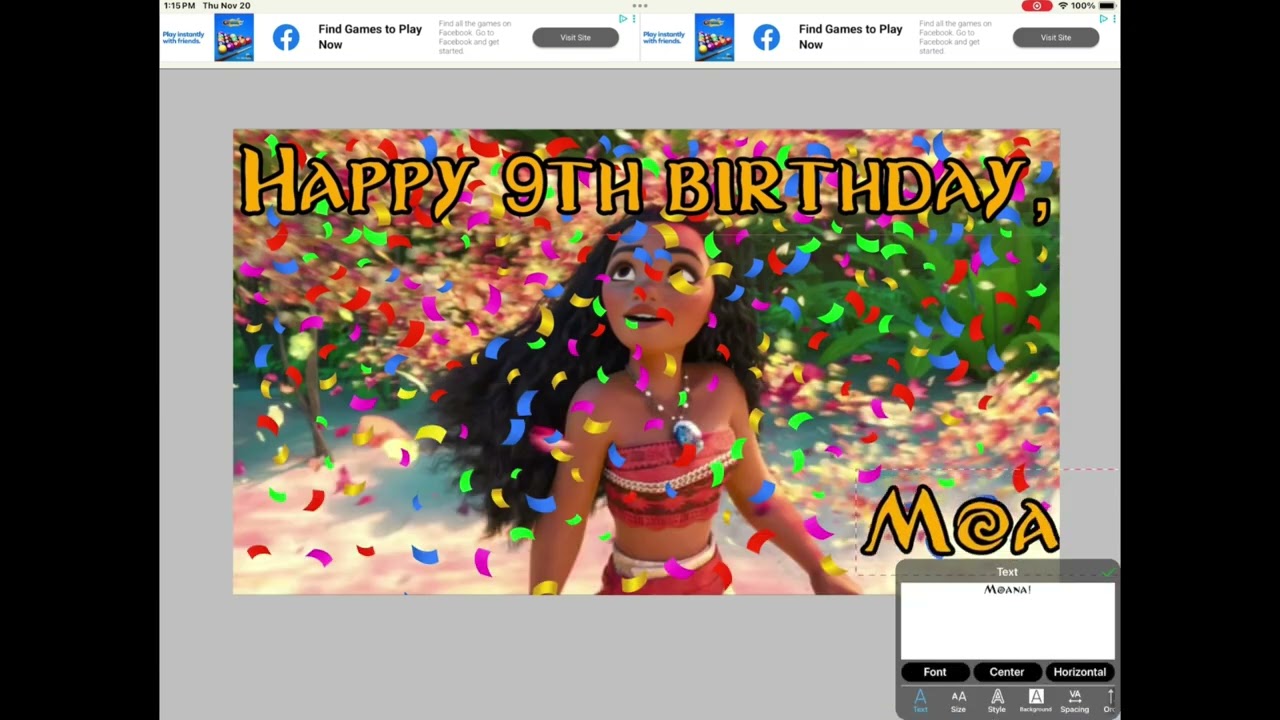Click the Moana! text input box
Image resolution: width=1280 pixels, height=720 pixels.
1007,620
